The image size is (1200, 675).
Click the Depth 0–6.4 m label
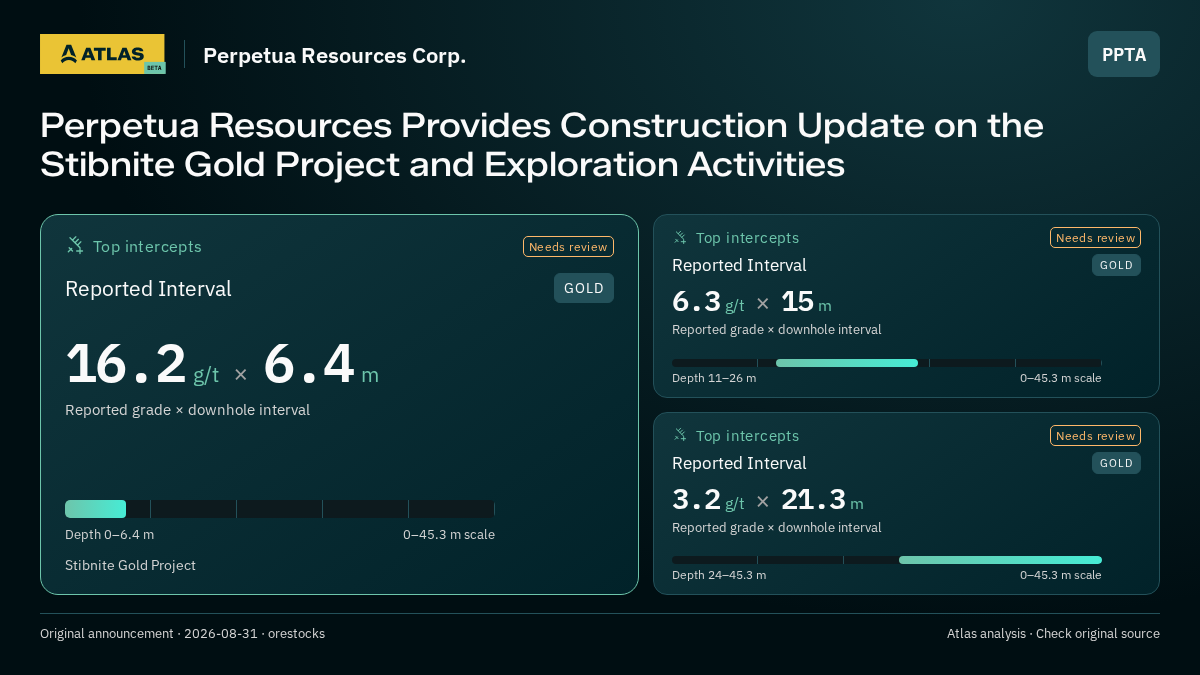[x=110, y=535]
